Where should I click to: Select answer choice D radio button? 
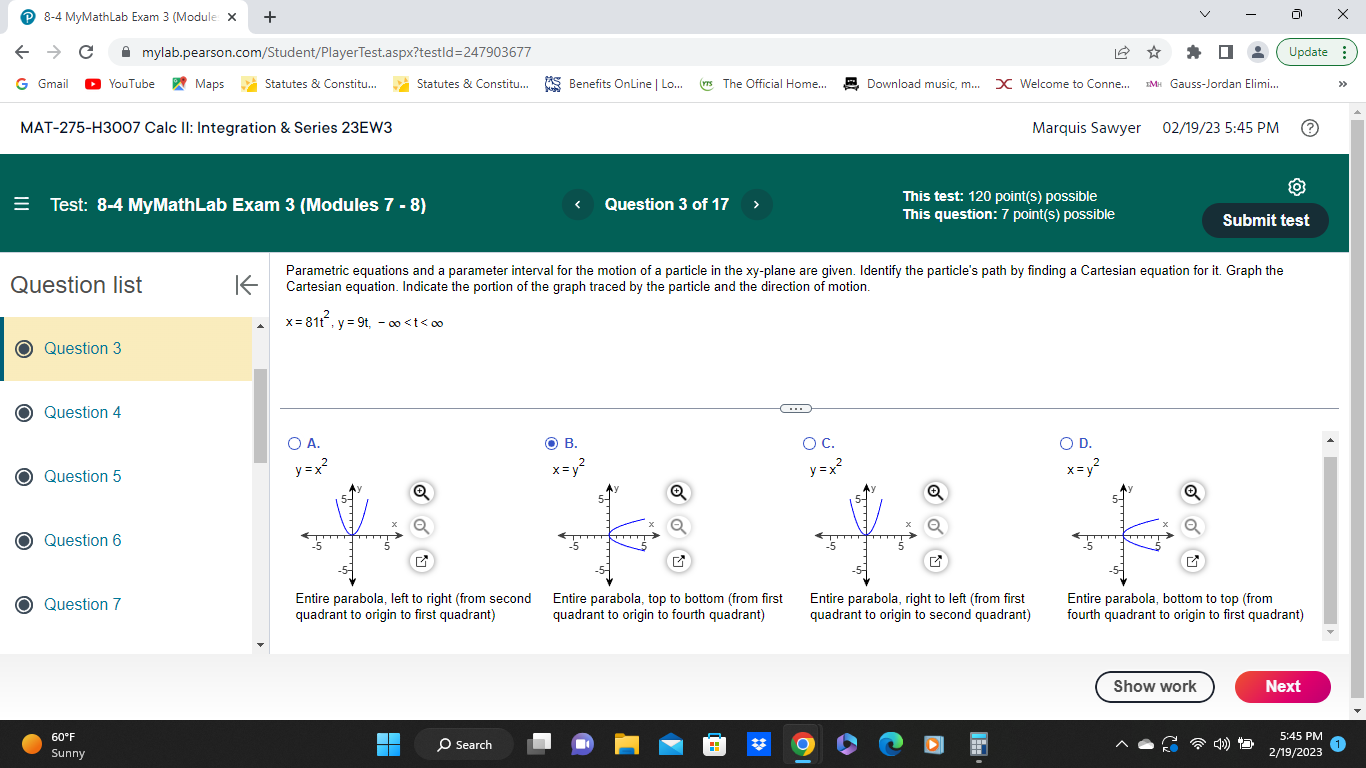tap(1066, 443)
